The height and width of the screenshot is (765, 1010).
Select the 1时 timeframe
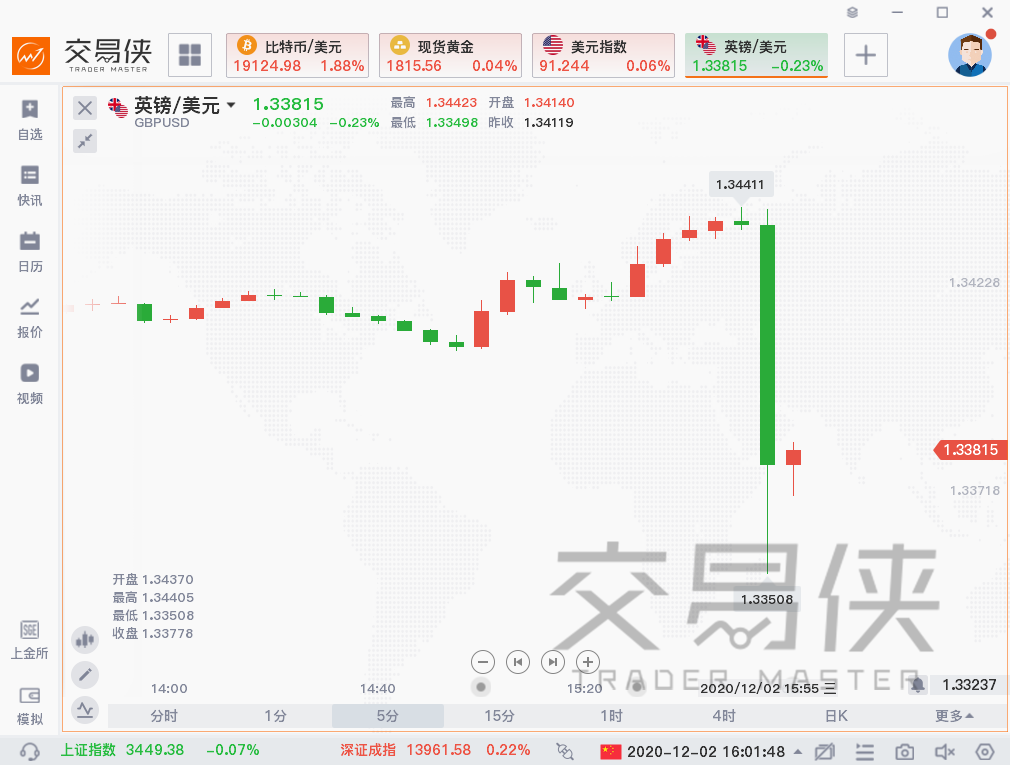(612, 716)
